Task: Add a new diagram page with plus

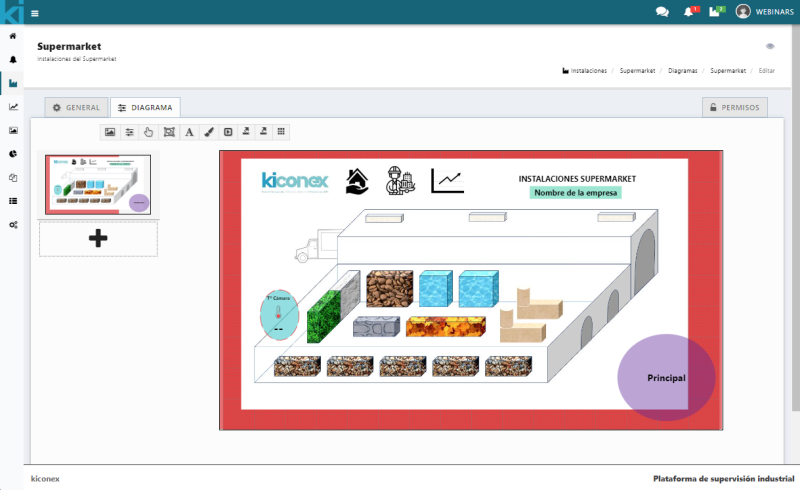Action: click(98, 238)
